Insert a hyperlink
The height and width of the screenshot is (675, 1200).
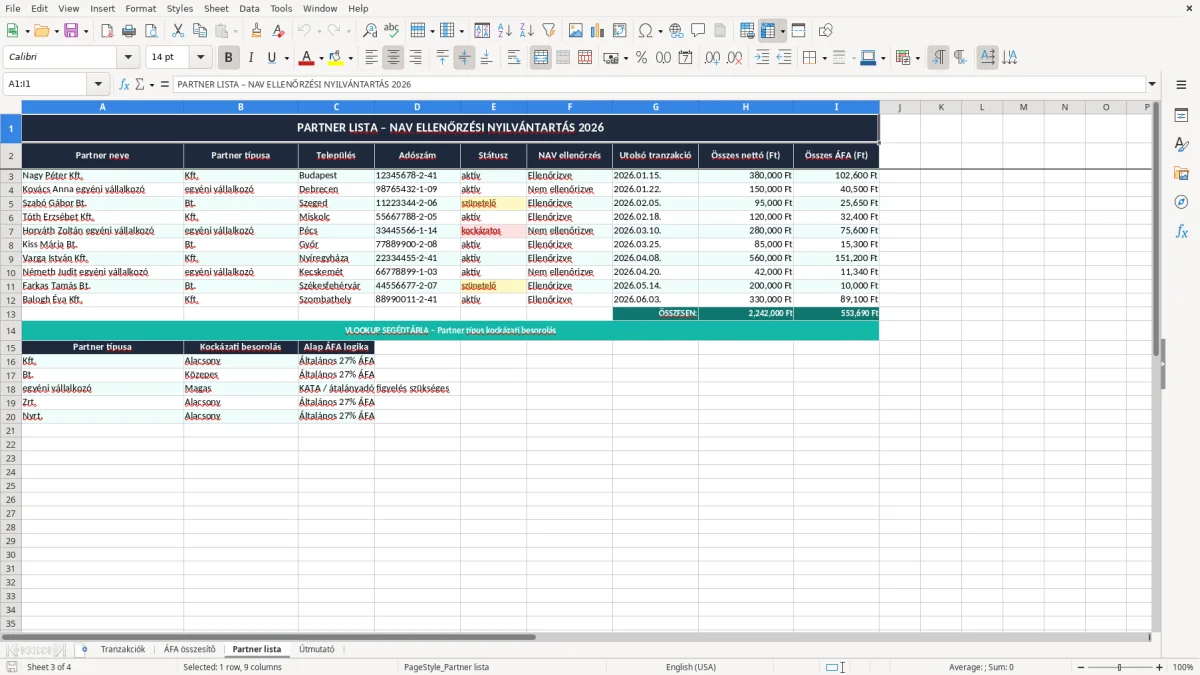[x=676, y=31]
